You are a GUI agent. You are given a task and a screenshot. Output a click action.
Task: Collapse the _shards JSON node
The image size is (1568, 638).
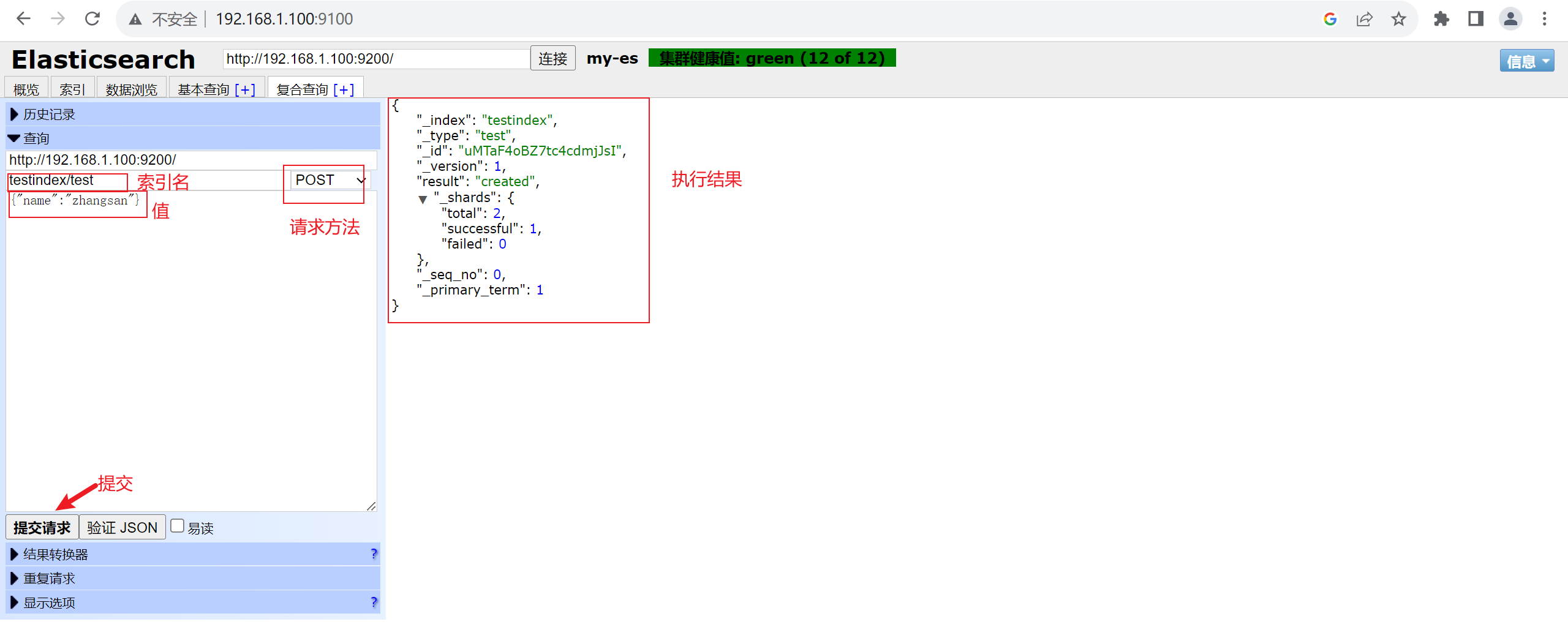423,198
